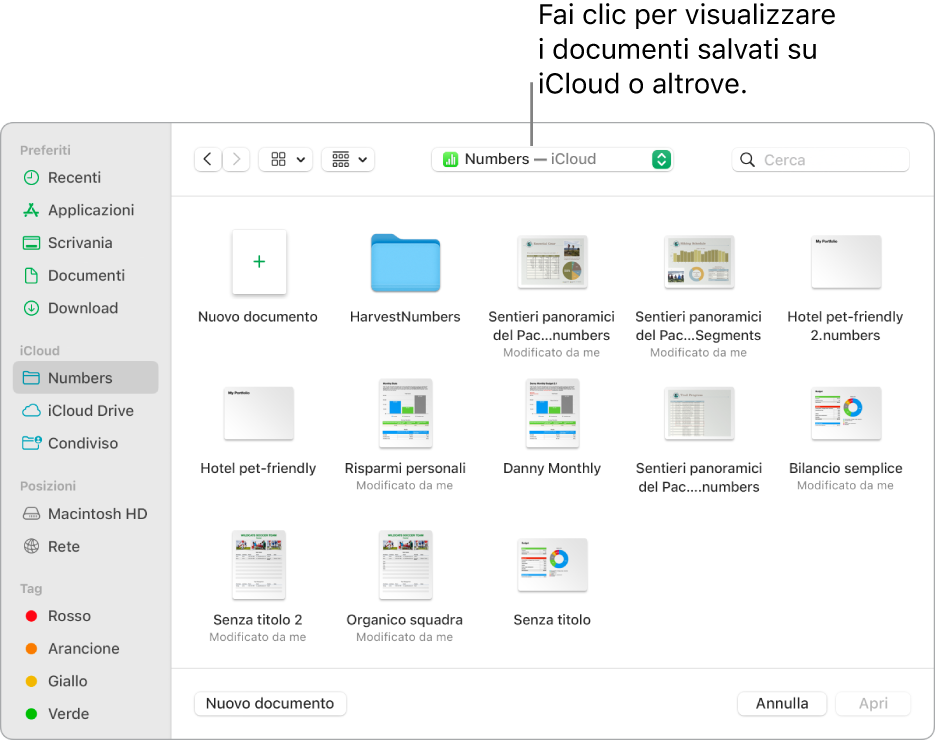The image size is (935, 740).
Task: Open the Numbers — iCloud location dropdown
Action: (x=553, y=159)
